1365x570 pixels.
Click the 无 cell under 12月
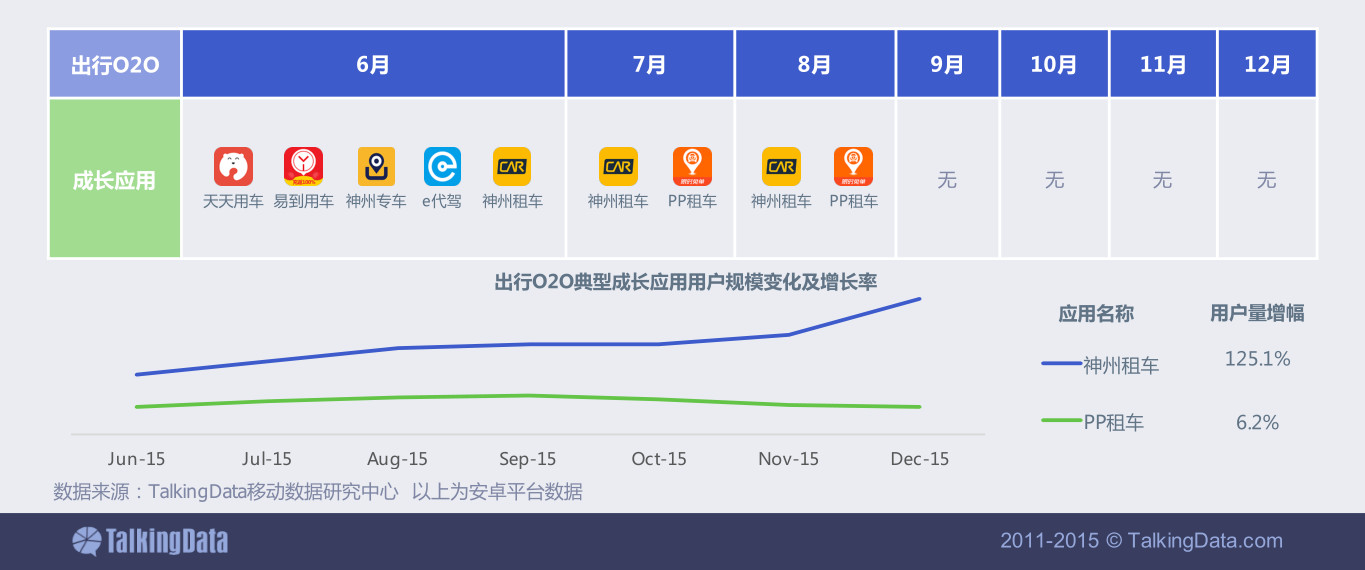(1267, 179)
